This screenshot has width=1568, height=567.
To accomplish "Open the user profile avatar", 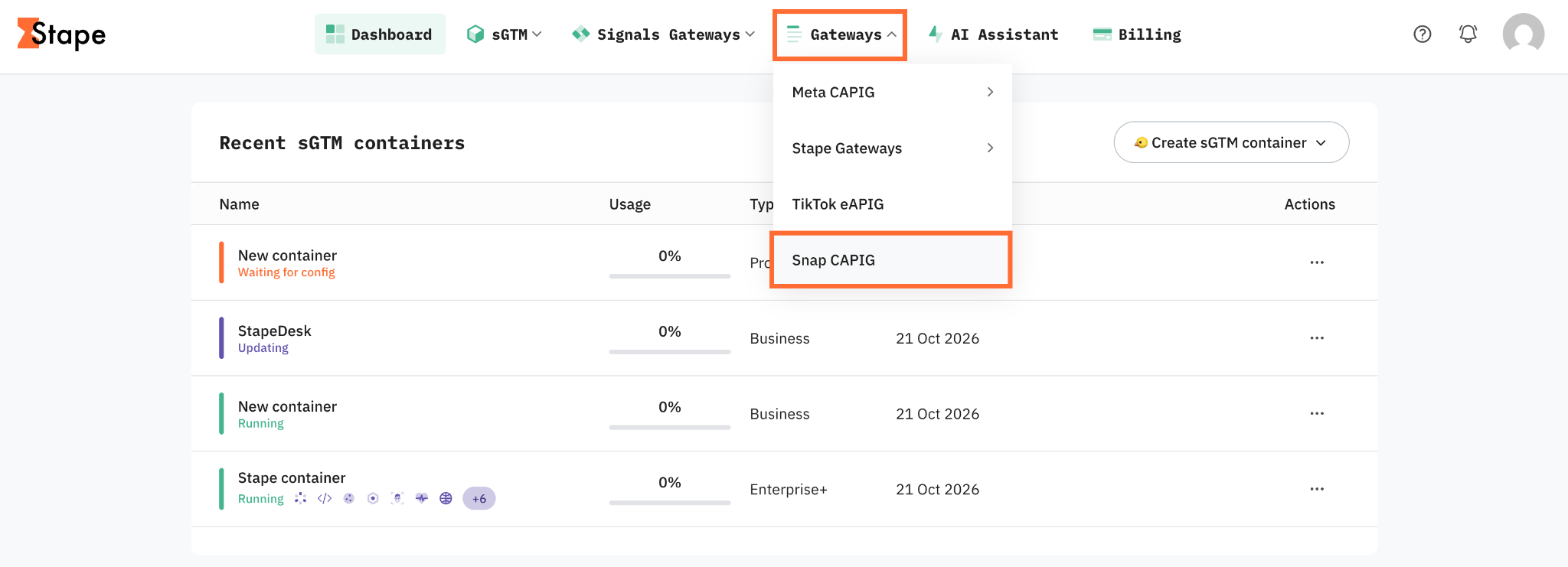I will click(x=1524, y=34).
